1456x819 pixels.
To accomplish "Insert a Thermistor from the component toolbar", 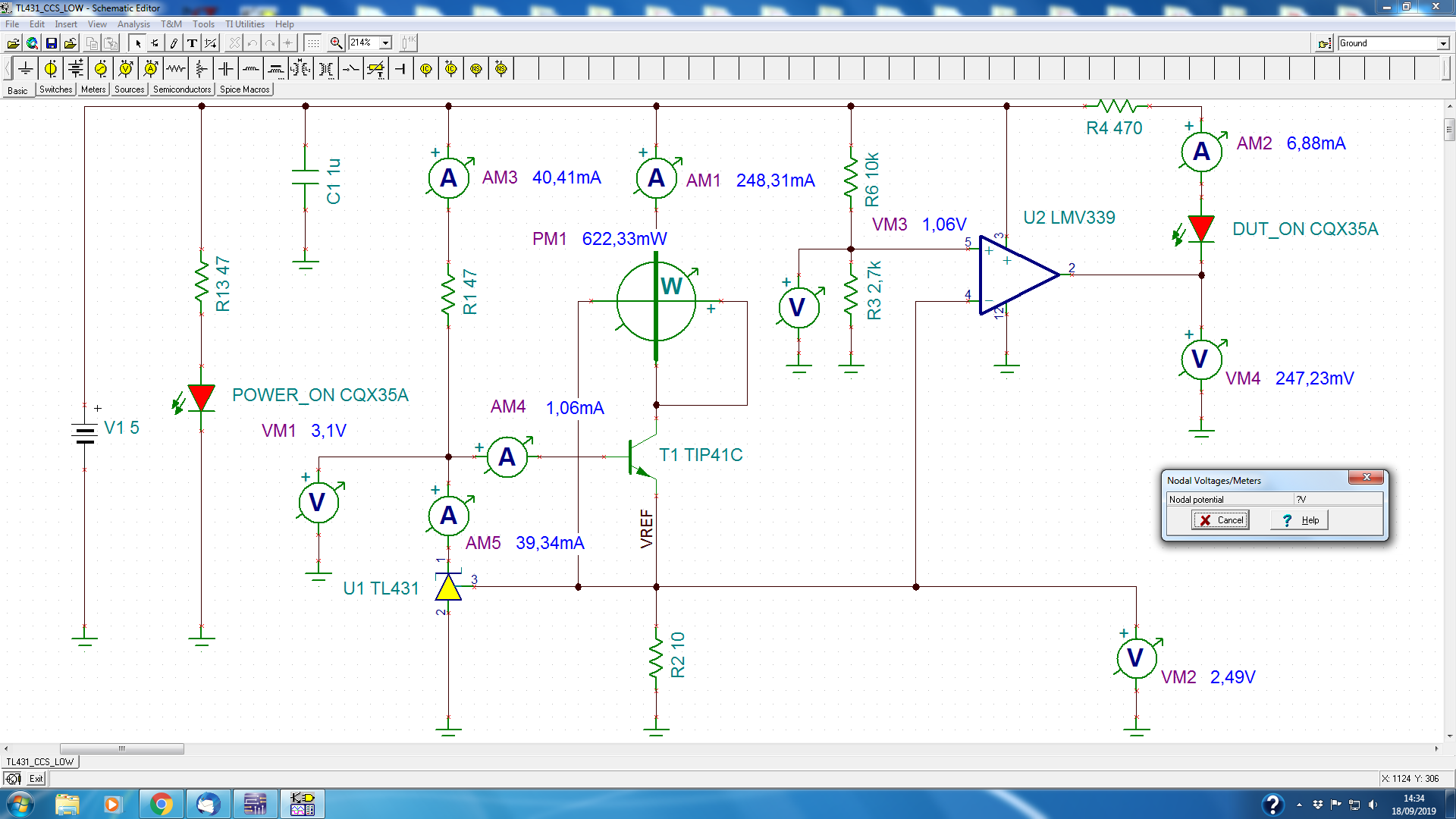I will (376, 69).
